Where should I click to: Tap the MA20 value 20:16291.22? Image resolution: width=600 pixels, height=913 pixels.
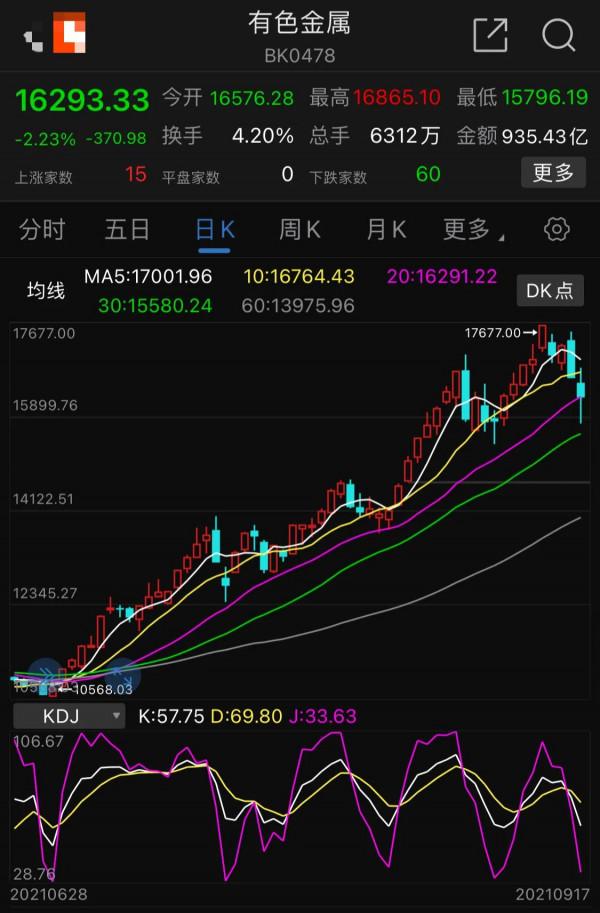pos(442,276)
